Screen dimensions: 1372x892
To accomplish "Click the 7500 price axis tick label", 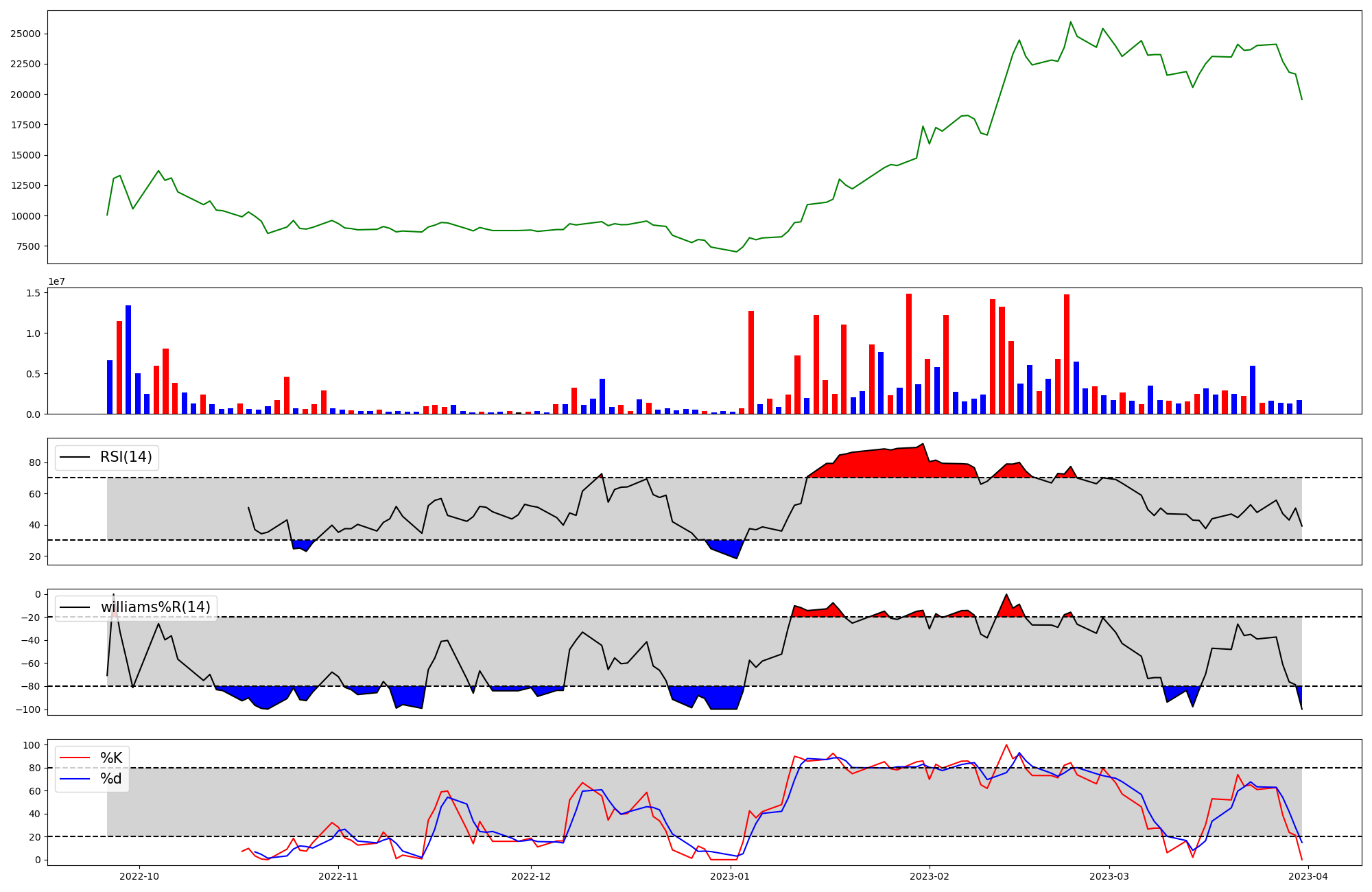I will coord(28,246).
